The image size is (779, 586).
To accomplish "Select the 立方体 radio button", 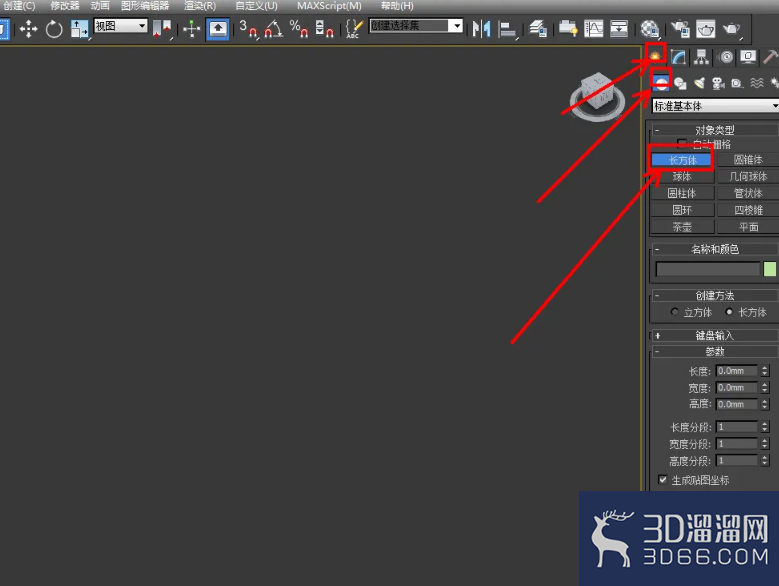I will 674,311.
